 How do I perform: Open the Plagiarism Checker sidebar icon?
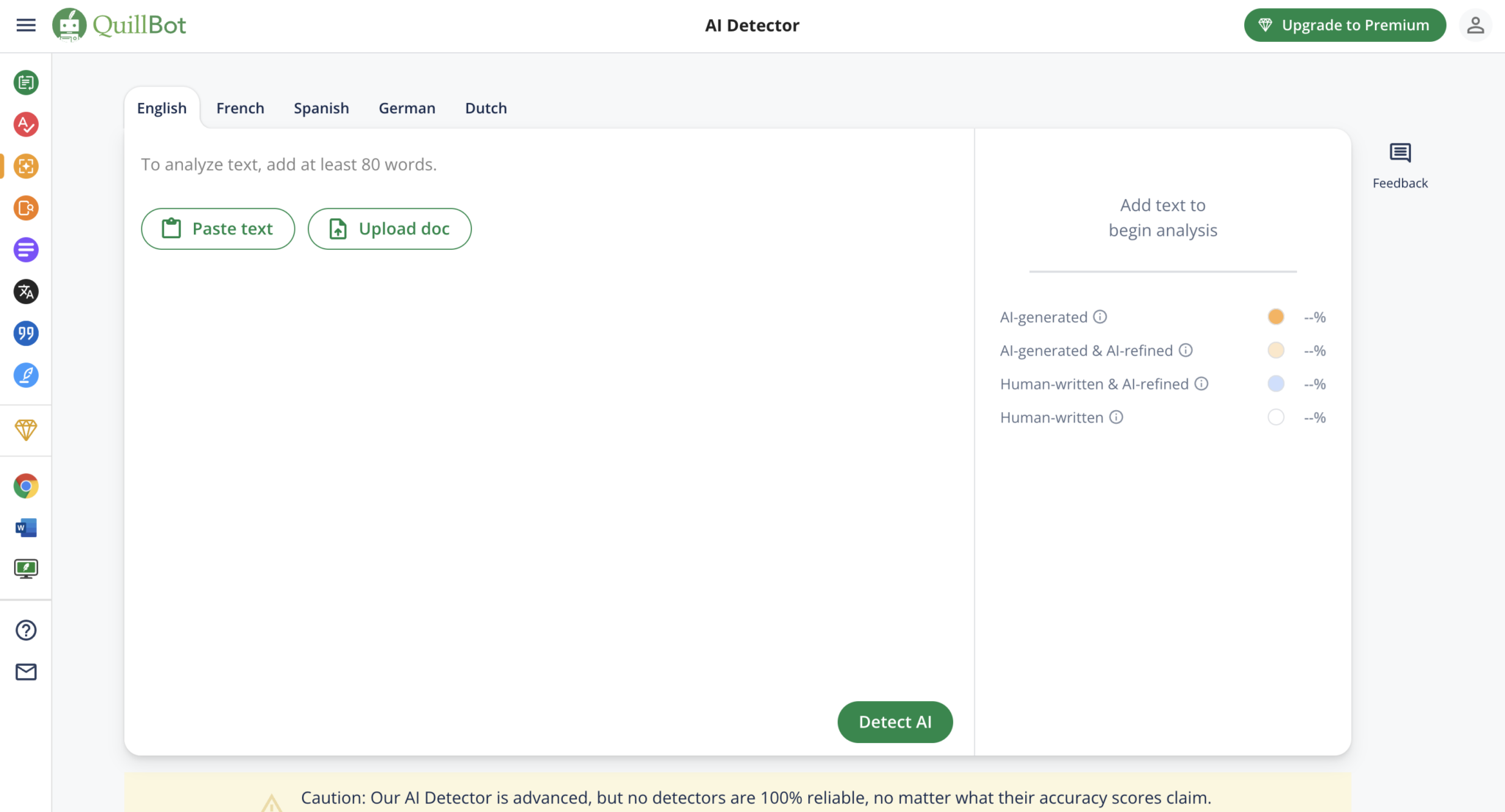(26, 208)
